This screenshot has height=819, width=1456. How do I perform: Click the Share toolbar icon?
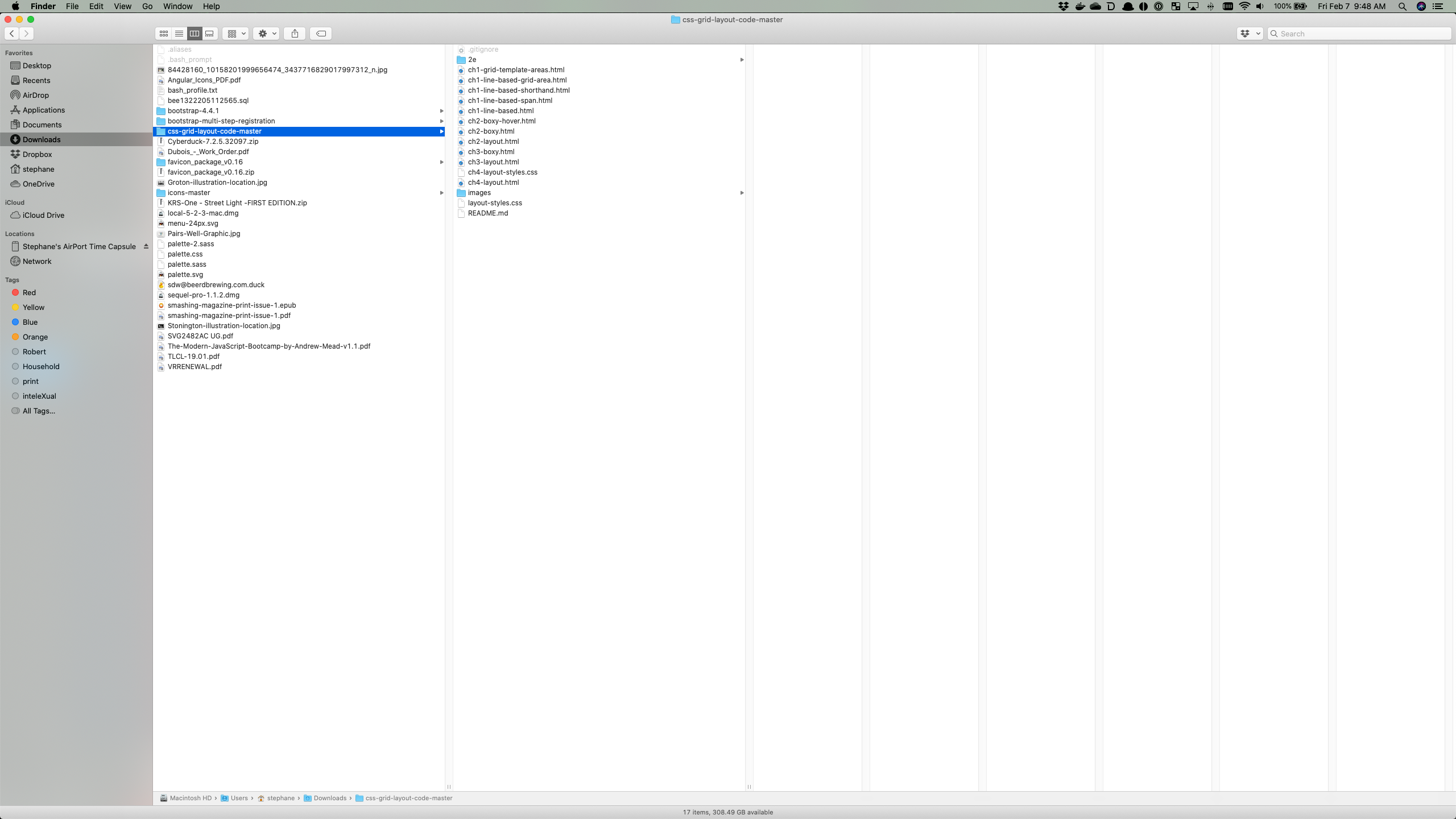(x=295, y=34)
